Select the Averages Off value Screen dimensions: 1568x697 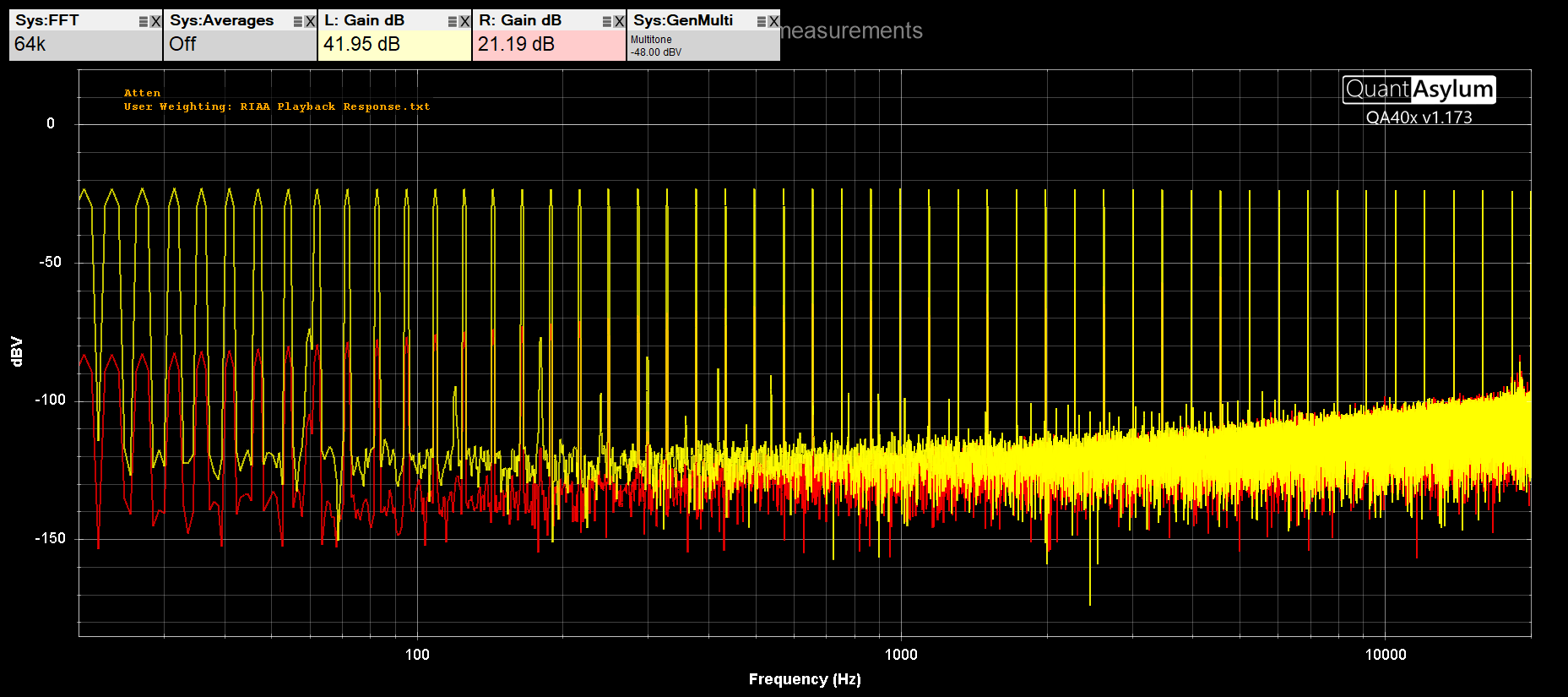182,44
